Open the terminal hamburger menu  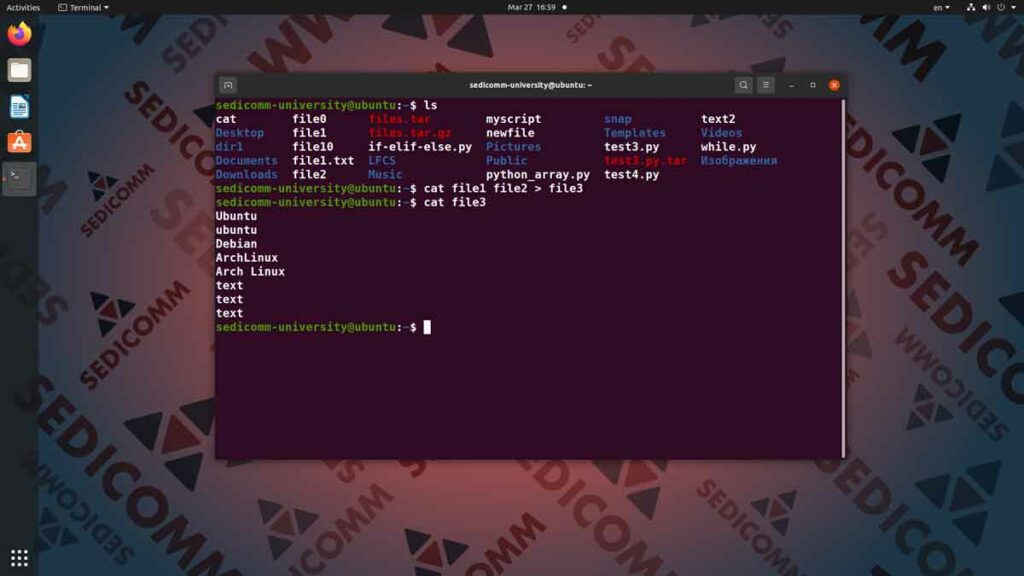765,85
